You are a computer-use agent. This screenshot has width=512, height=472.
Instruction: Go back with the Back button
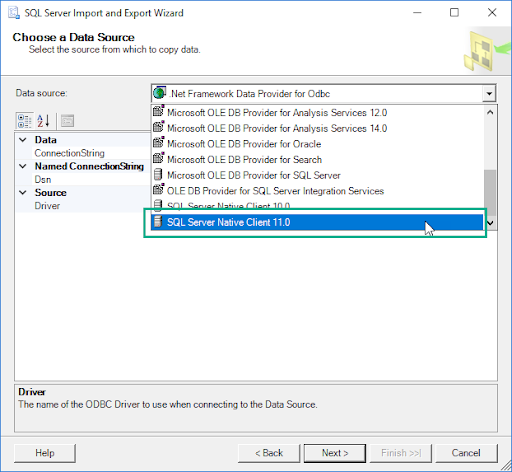pyautogui.click(x=269, y=453)
